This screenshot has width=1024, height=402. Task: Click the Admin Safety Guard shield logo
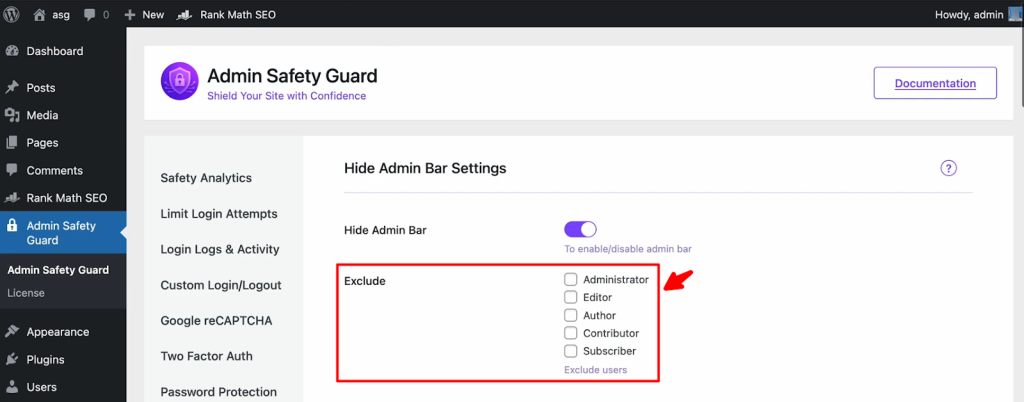coord(179,83)
